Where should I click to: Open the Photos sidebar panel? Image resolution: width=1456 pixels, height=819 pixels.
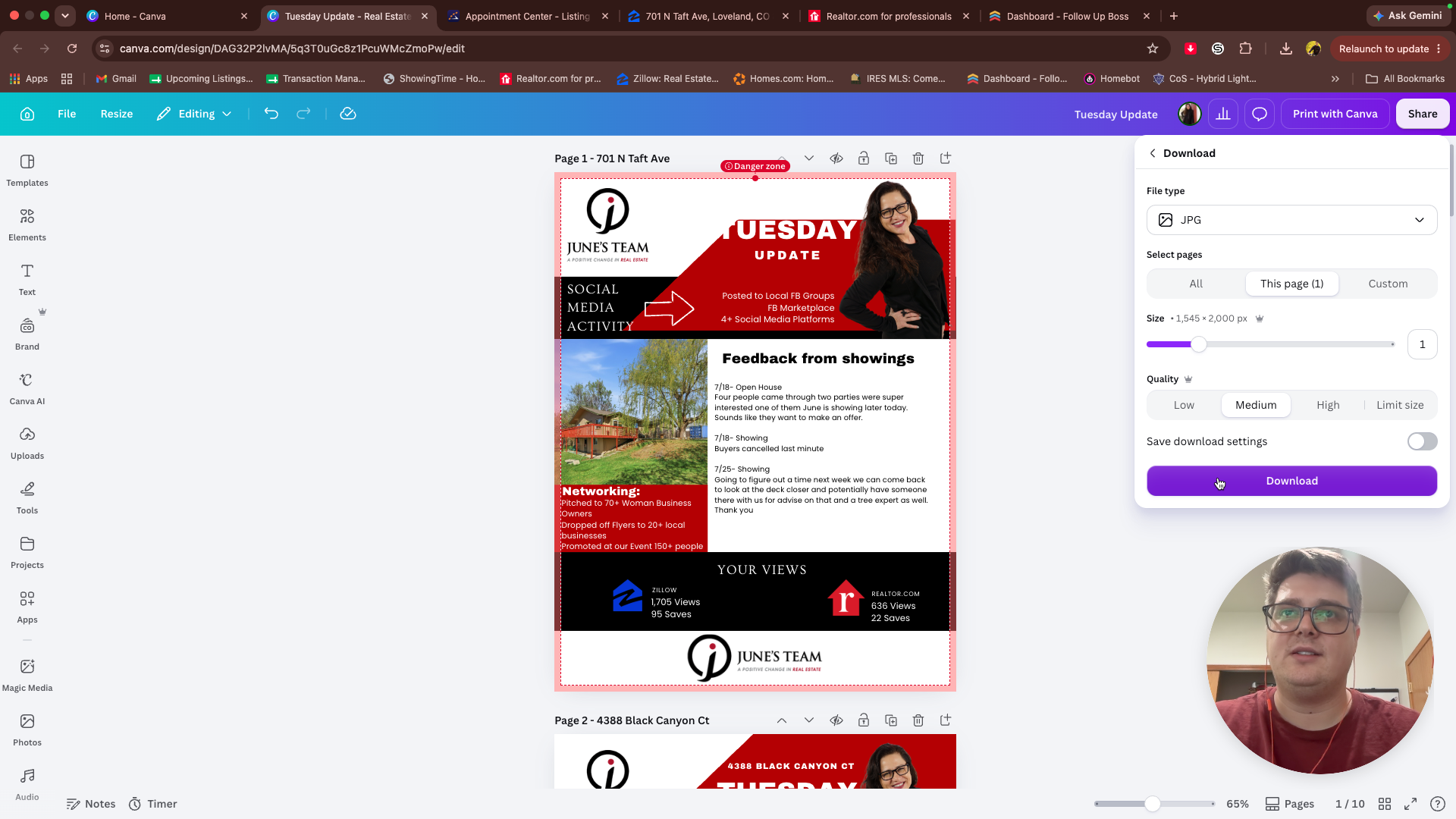[x=27, y=730]
